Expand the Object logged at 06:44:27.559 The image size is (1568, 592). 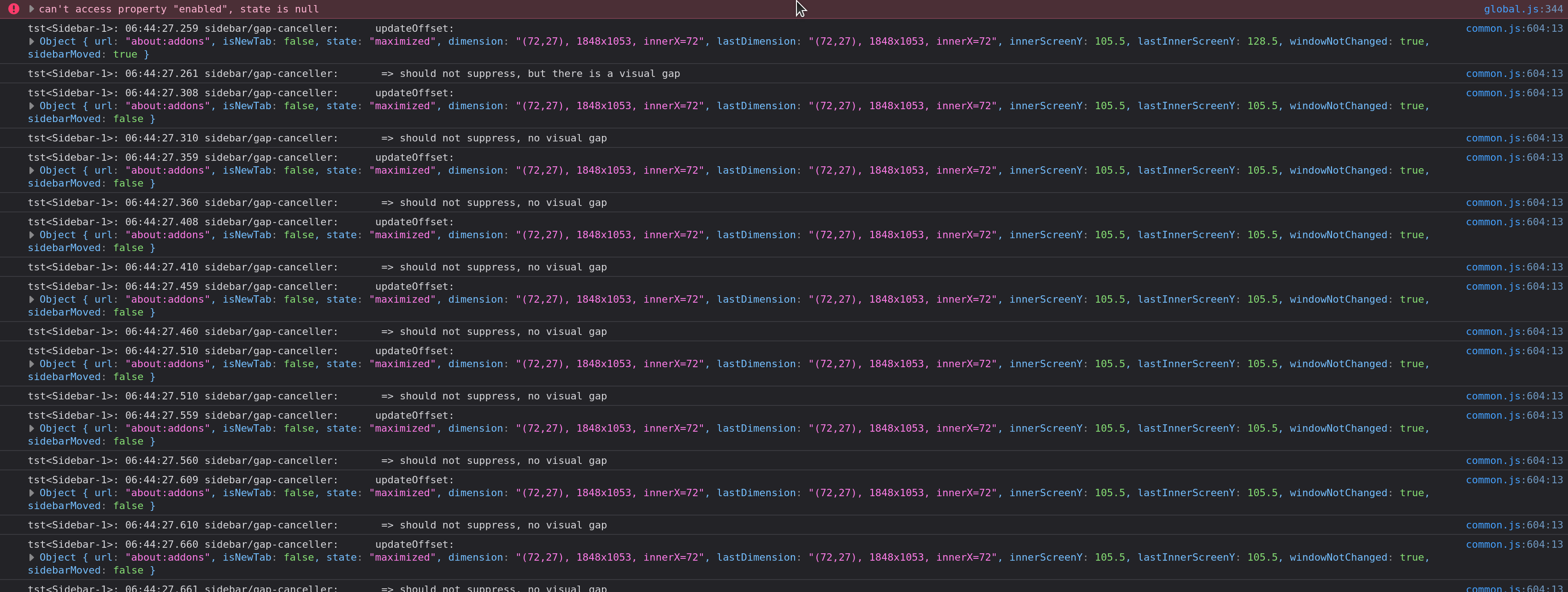(32, 428)
